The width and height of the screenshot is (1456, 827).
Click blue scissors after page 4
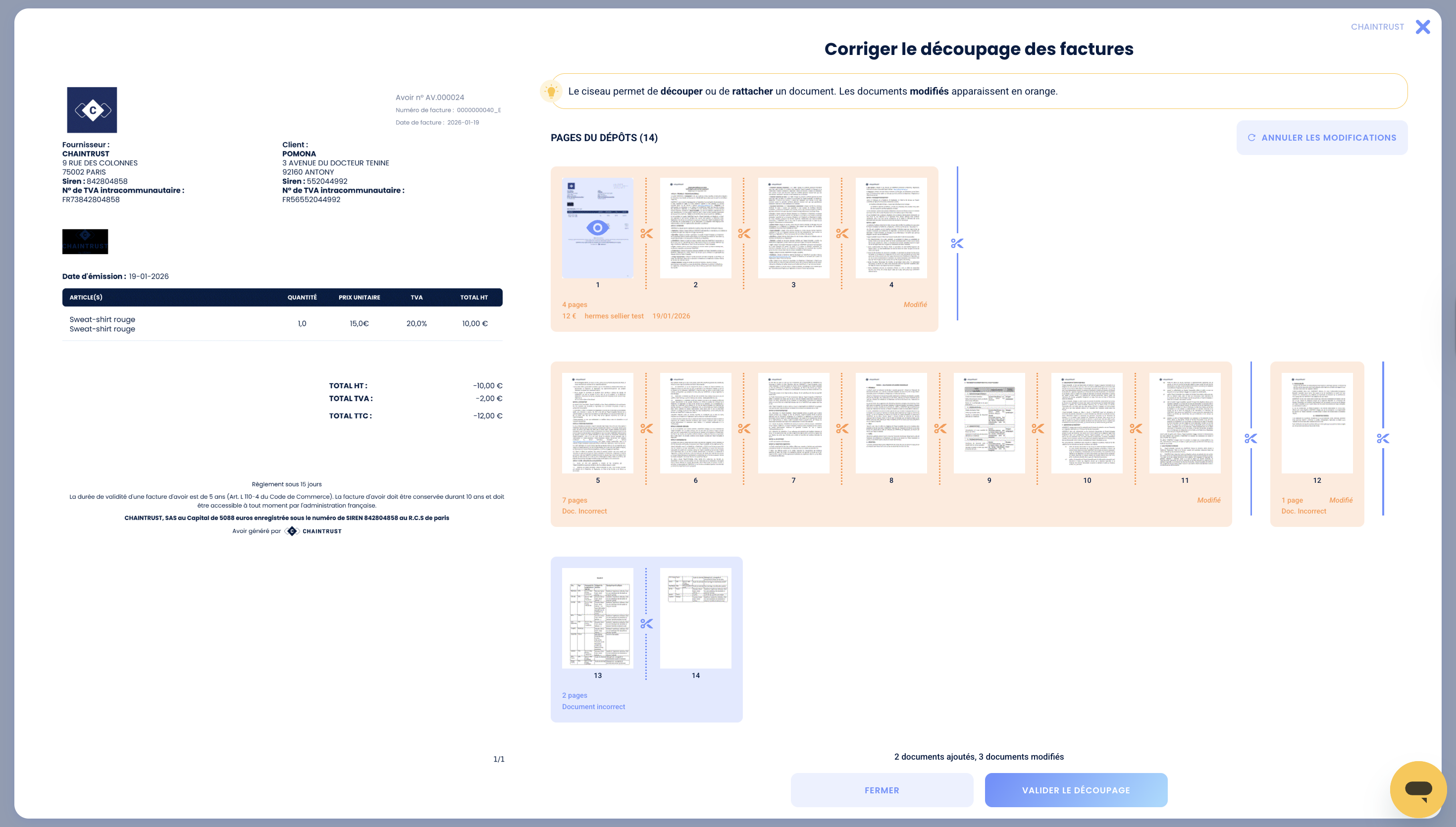[957, 244]
